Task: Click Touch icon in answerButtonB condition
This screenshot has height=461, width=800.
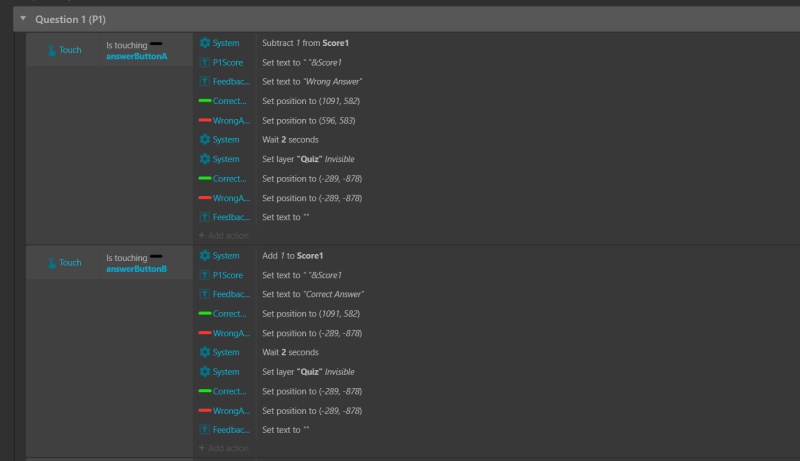Action: 53,263
